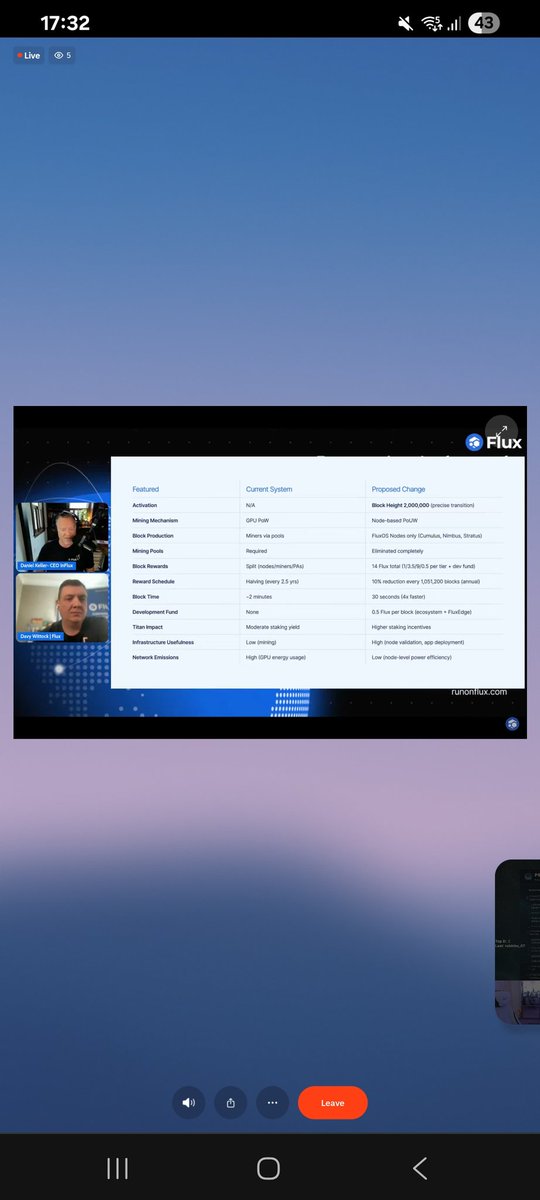Click 'High (GPU energy usage)' cell
Screen dimensions: 540x1200
pos(276,657)
